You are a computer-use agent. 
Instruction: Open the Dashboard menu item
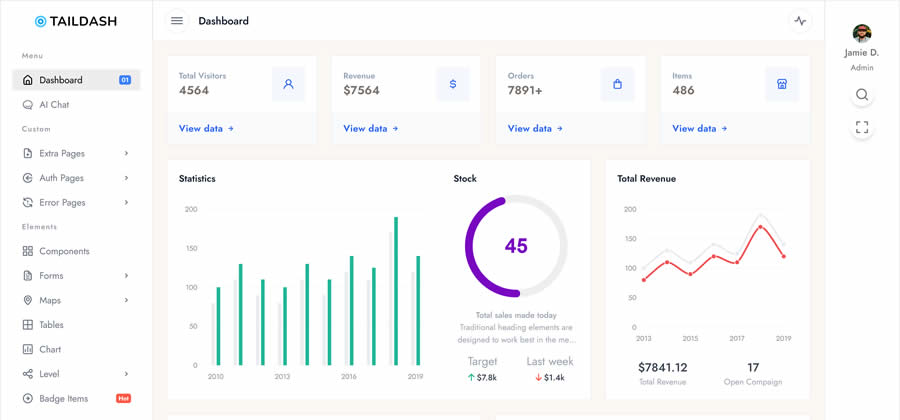tap(76, 80)
